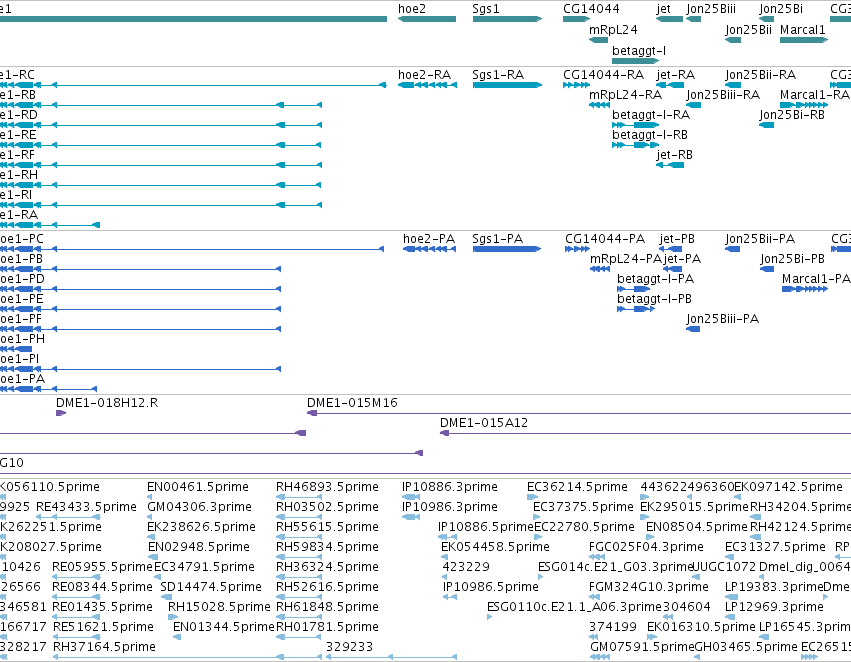Open the DME1-018H12.R BAC label
This screenshot has height=662, width=851.
pyautogui.click(x=107, y=403)
